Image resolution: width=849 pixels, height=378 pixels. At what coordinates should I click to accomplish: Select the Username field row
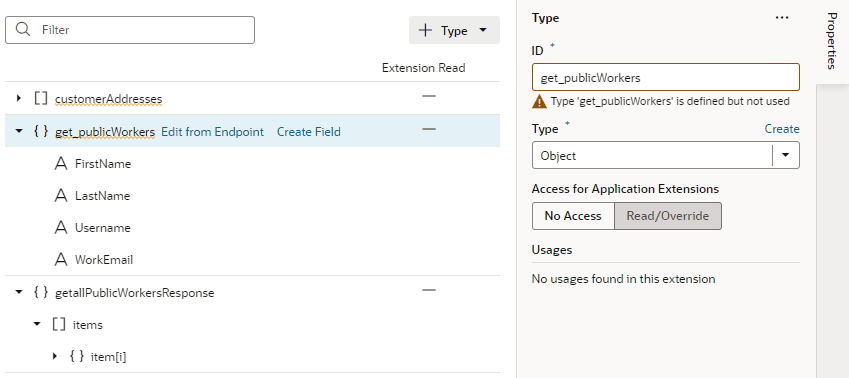[x=252, y=227]
